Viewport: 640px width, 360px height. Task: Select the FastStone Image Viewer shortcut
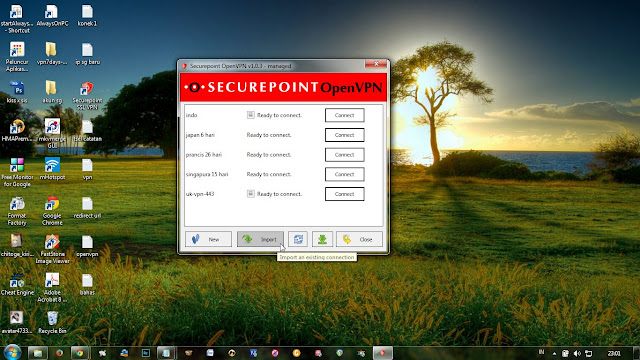coord(52,249)
